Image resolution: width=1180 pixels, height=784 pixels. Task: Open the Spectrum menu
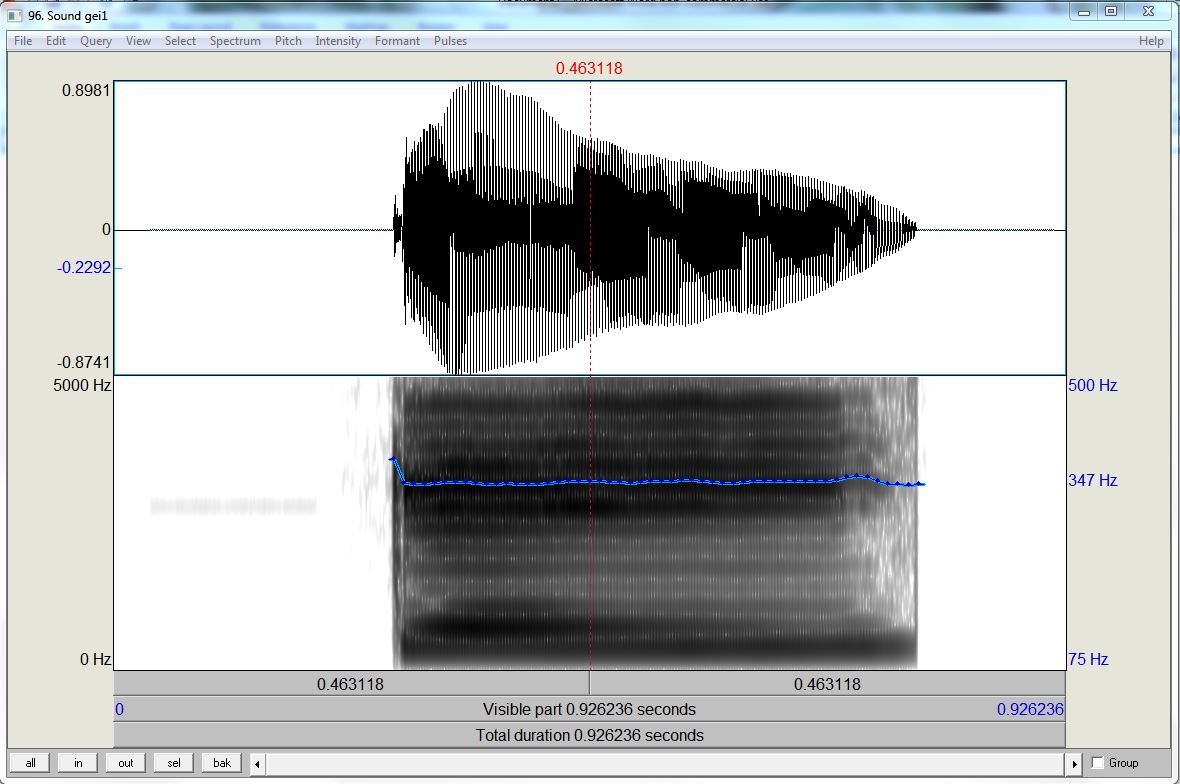pyautogui.click(x=235, y=41)
